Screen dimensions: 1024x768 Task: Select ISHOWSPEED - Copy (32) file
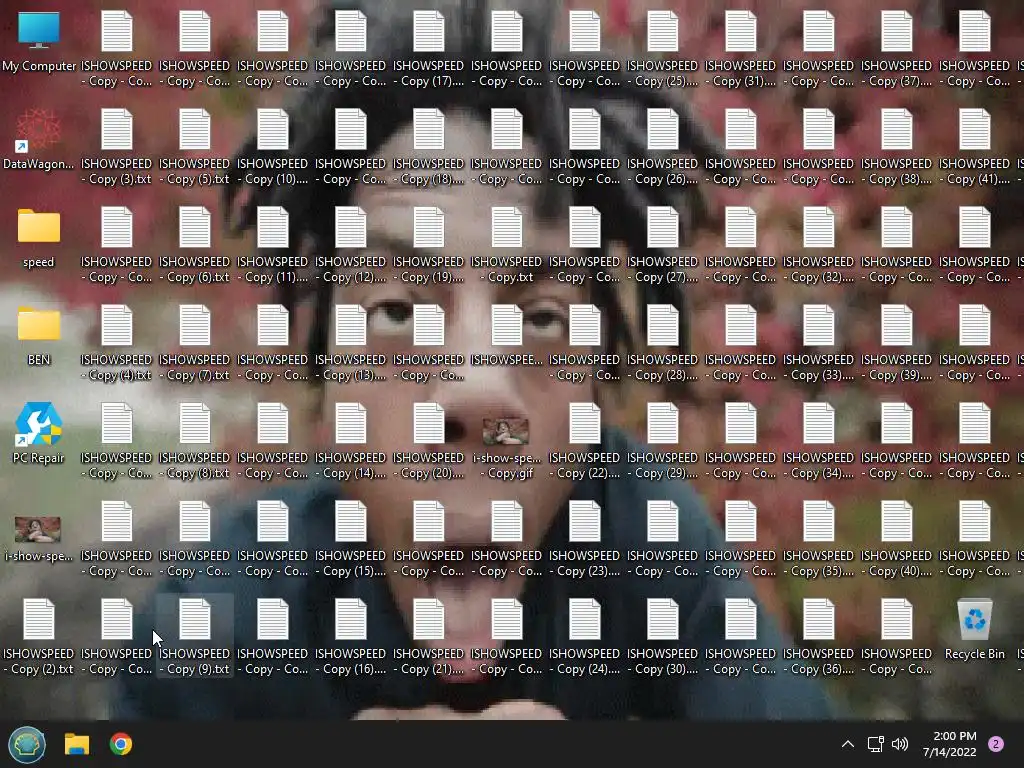pyautogui.click(x=818, y=246)
